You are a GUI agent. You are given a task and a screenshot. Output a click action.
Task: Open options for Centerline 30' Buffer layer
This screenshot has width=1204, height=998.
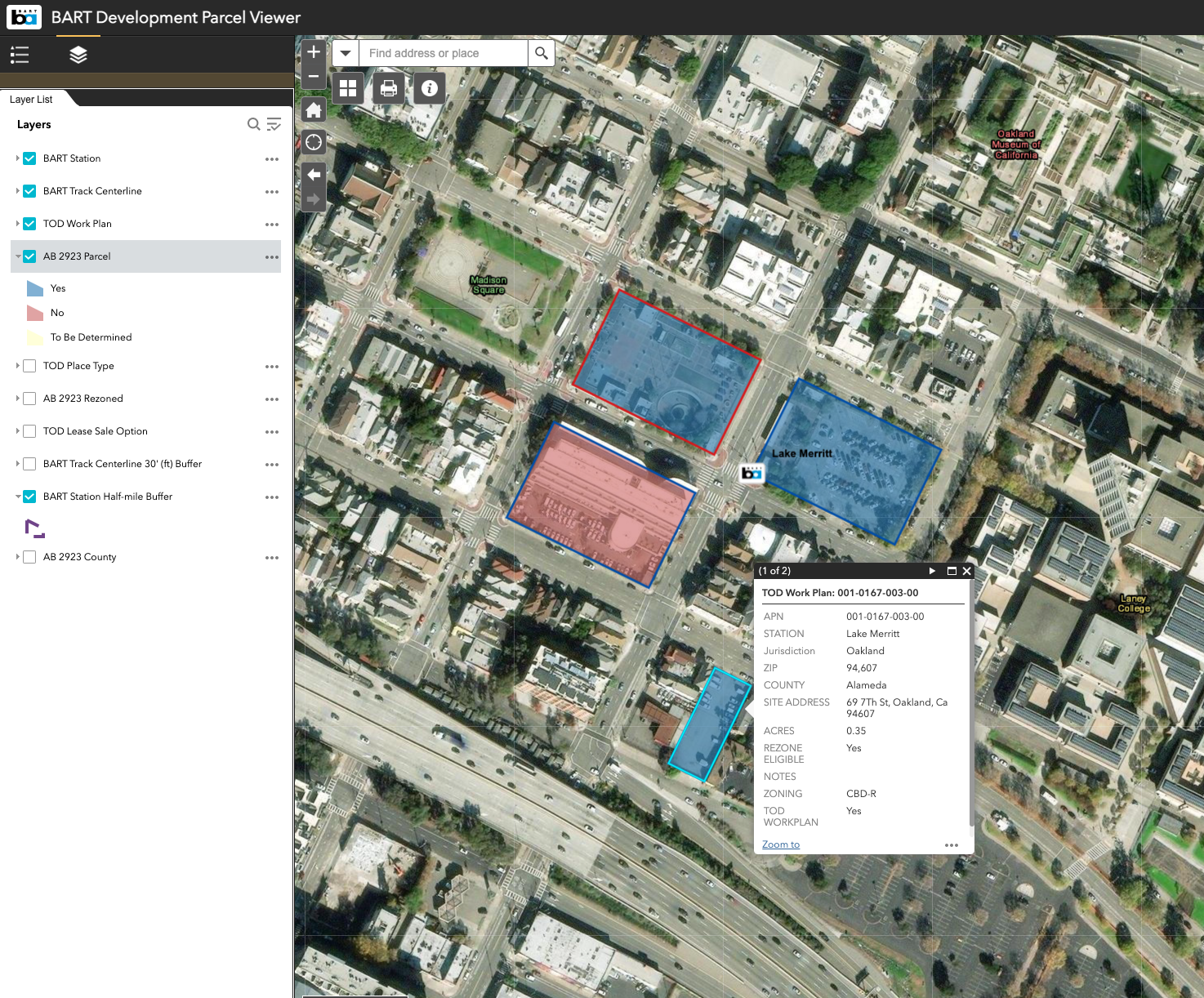(x=272, y=465)
